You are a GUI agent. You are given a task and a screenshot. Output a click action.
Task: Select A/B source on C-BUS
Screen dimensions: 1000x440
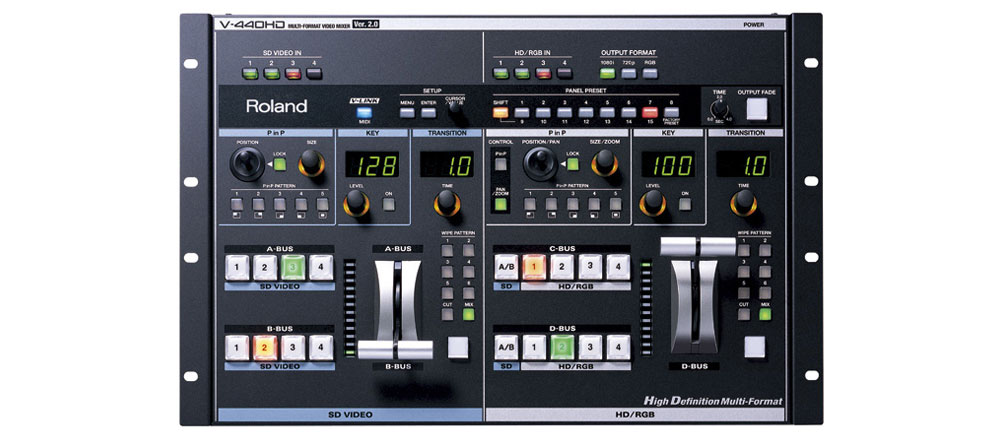tap(506, 267)
